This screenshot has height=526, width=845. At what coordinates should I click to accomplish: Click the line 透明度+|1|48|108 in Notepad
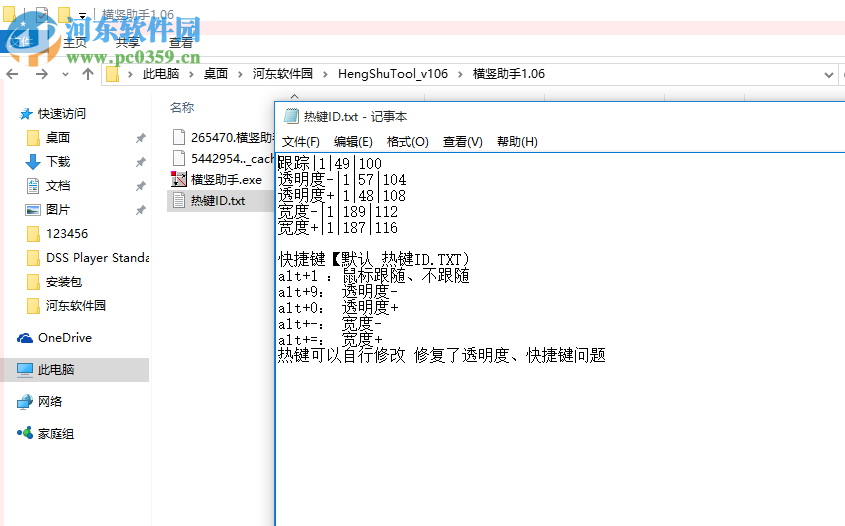(342, 196)
